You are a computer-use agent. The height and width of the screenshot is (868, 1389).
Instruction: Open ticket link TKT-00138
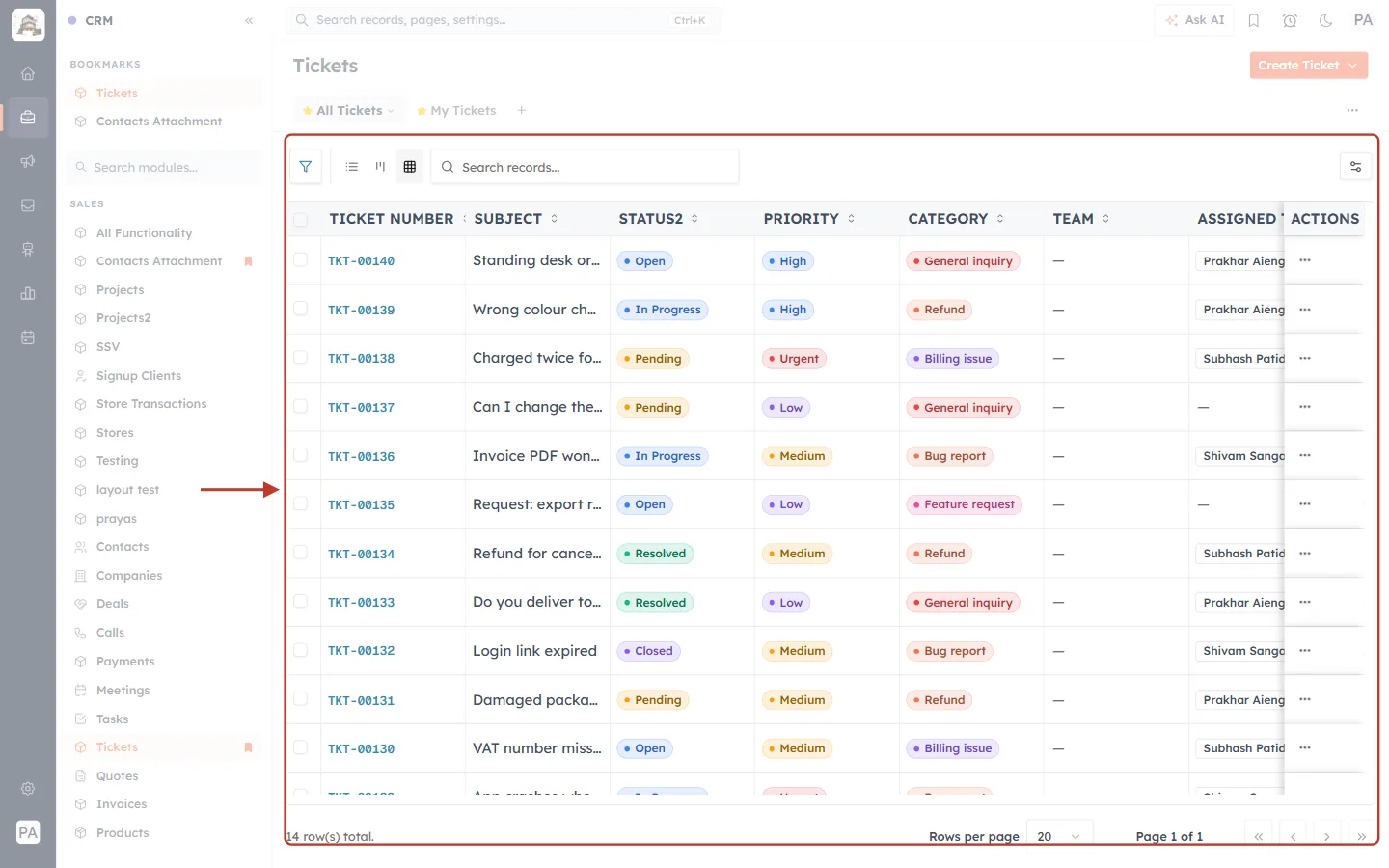[x=361, y=358]
